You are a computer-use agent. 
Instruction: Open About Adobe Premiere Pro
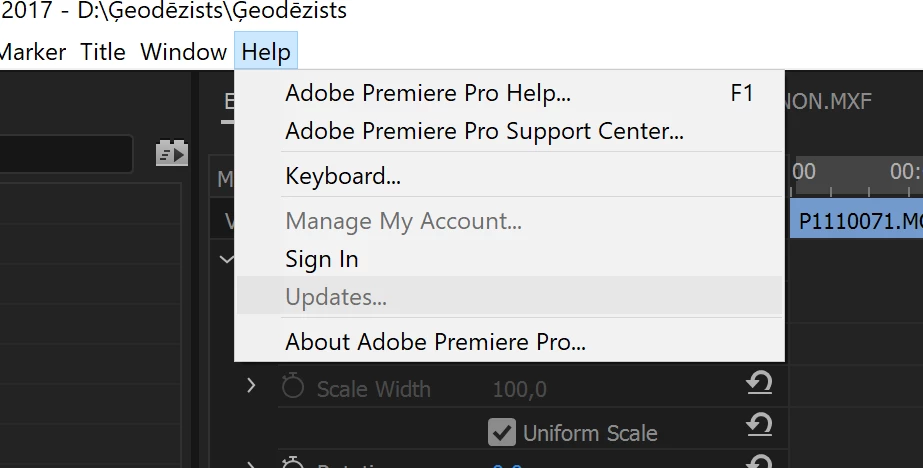click(x=435, y=341)
